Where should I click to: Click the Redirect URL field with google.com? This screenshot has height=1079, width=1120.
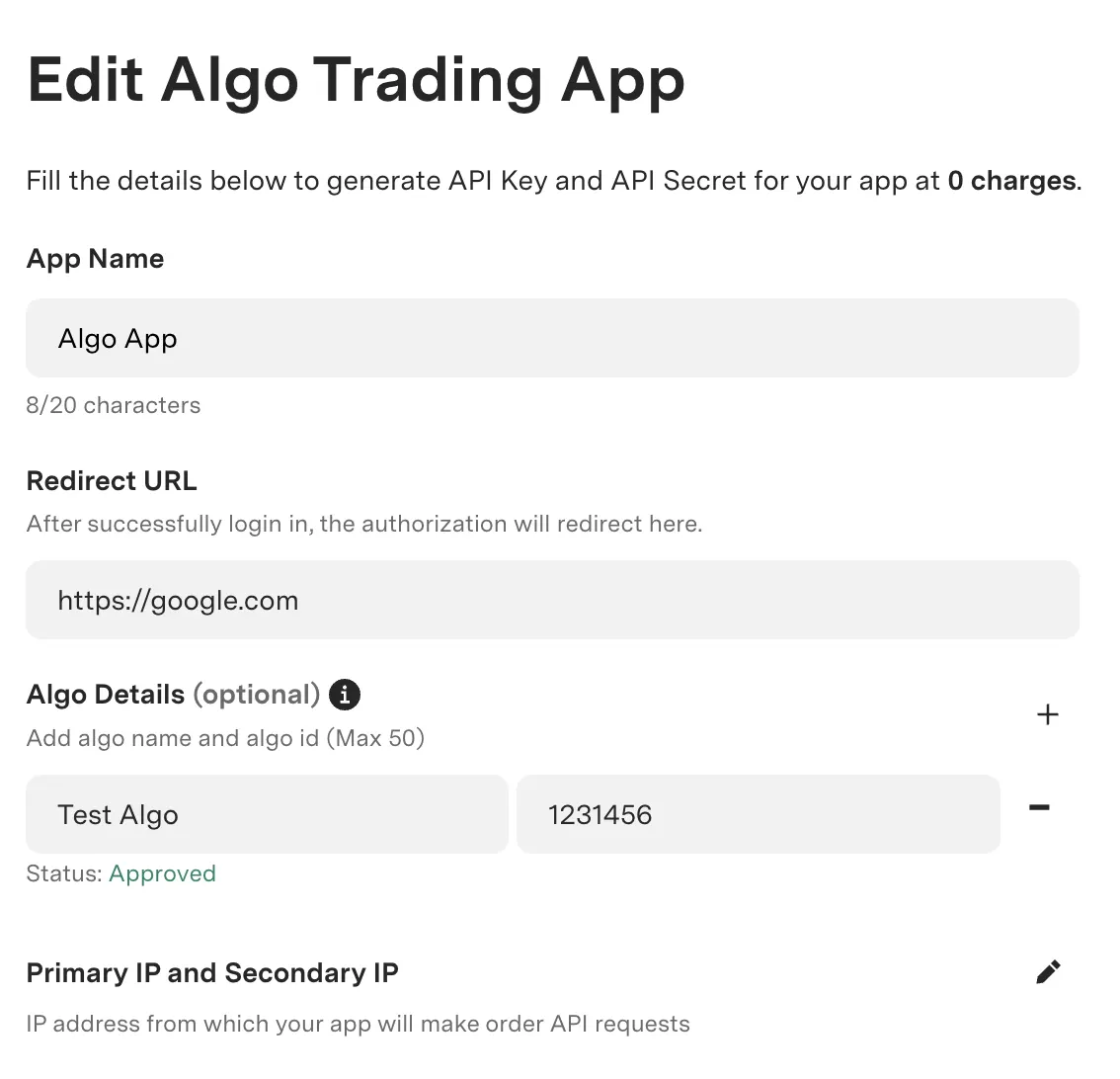(552, 600)
